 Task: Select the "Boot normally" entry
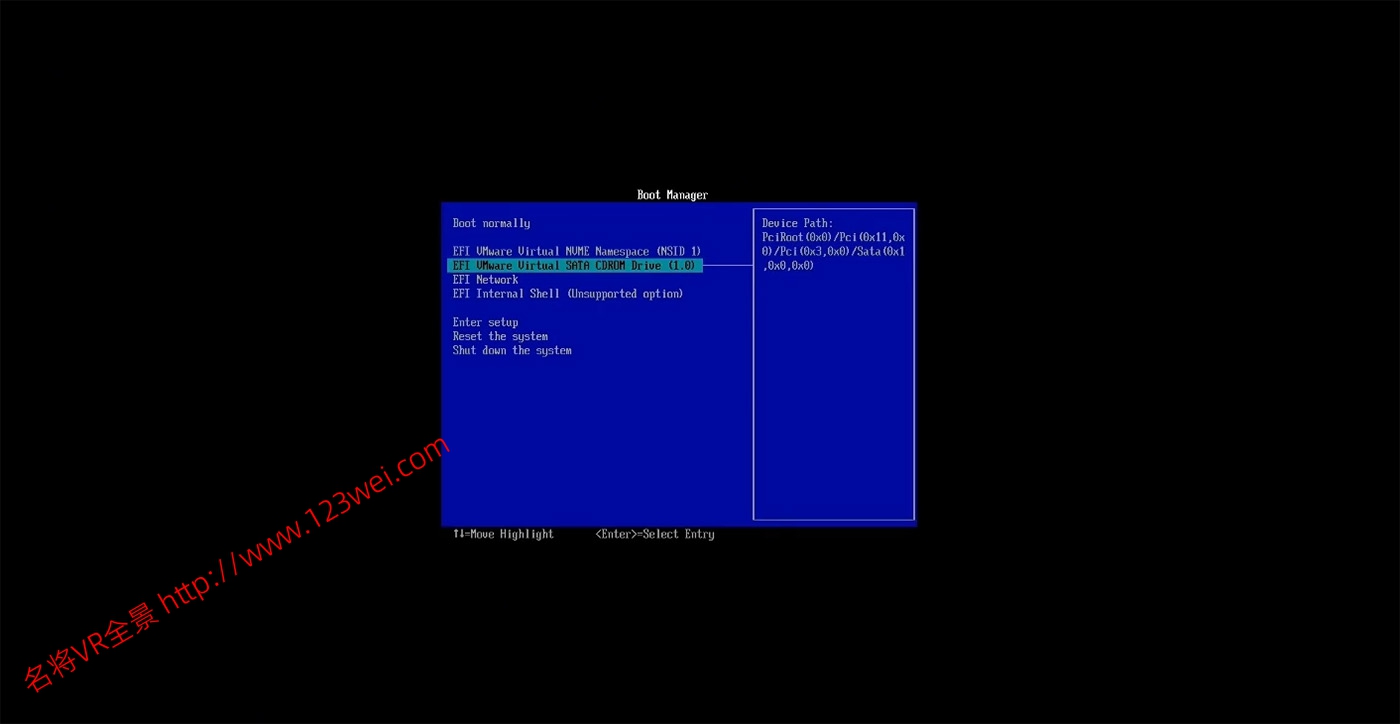(x=490, y=222)
